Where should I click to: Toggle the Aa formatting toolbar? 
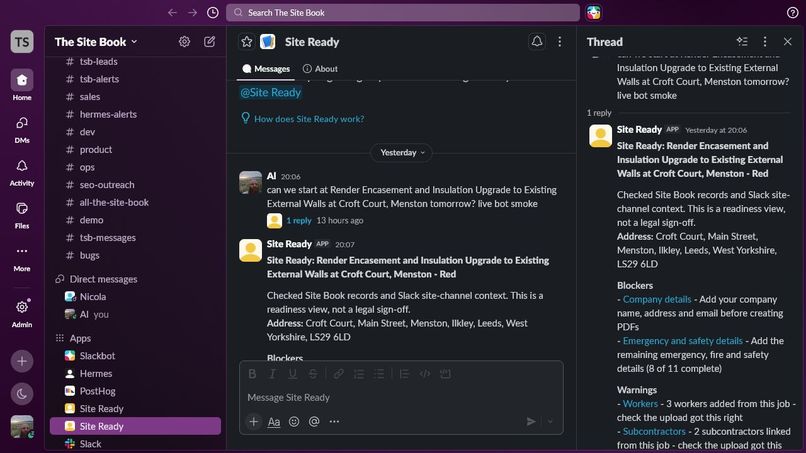(x=274, y=422)
